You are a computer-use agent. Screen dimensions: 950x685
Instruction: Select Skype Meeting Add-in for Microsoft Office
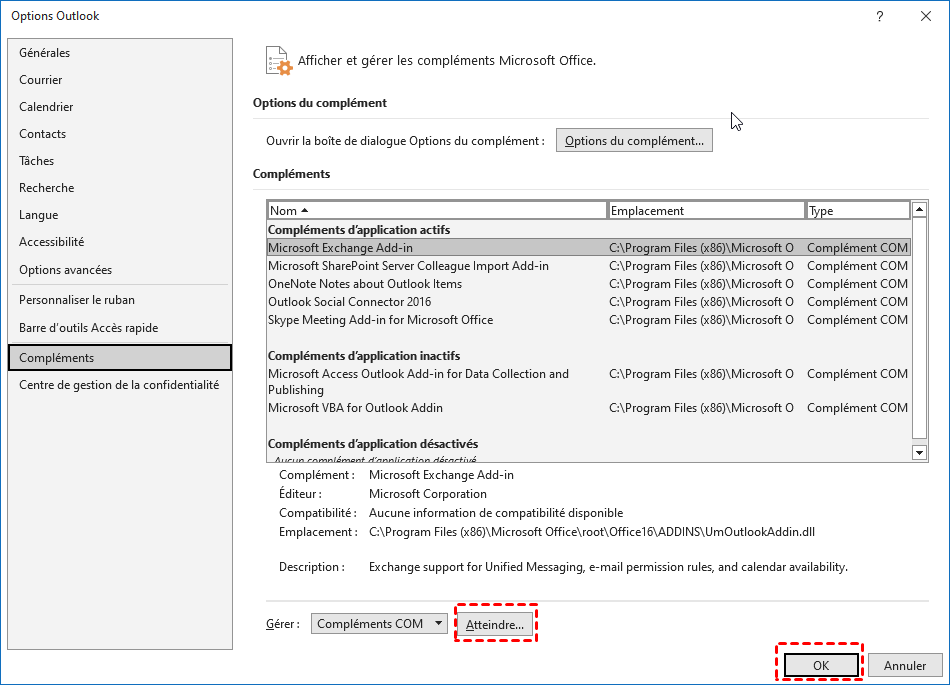click(588, 320)
